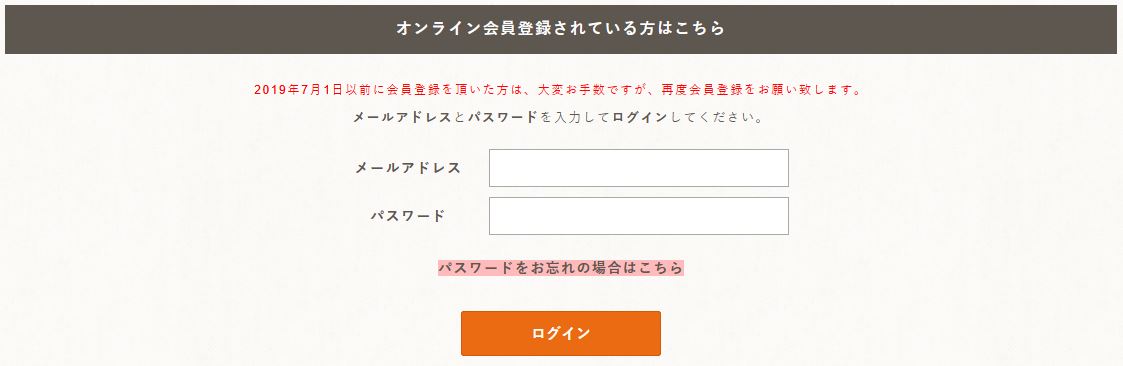1123x366 pixels.
Task: Click bold メールアドレス word in instruction line
Action: tap(402, 117)
